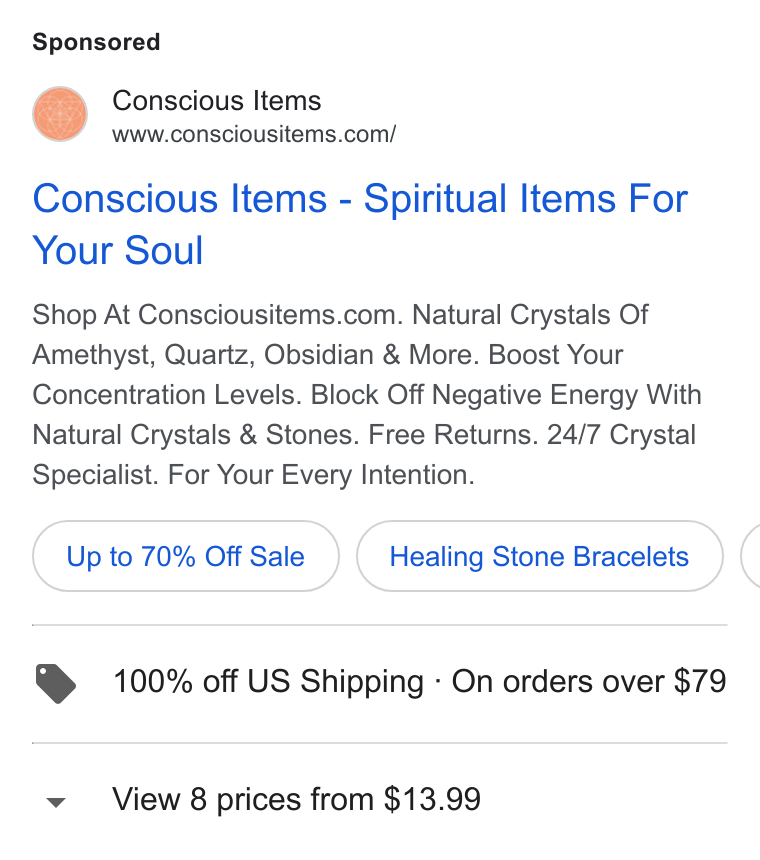760x860 pixels.
Task: Click 'For Your Every Intention' text
Action: pos(321,475)
